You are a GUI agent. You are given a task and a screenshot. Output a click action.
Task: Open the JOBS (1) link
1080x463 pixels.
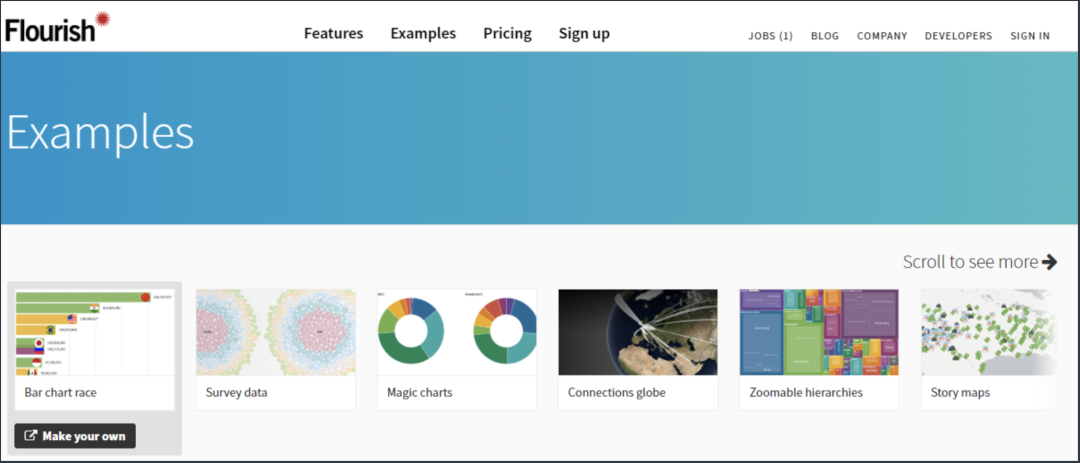coord(771,36)
